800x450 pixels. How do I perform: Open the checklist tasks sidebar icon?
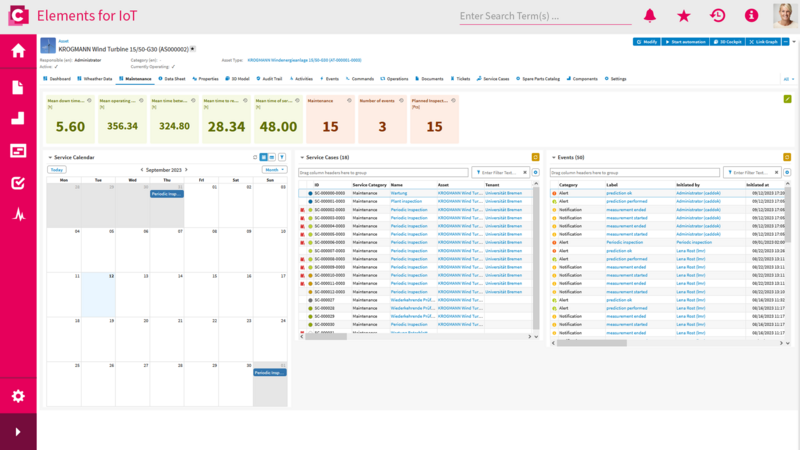18,183
